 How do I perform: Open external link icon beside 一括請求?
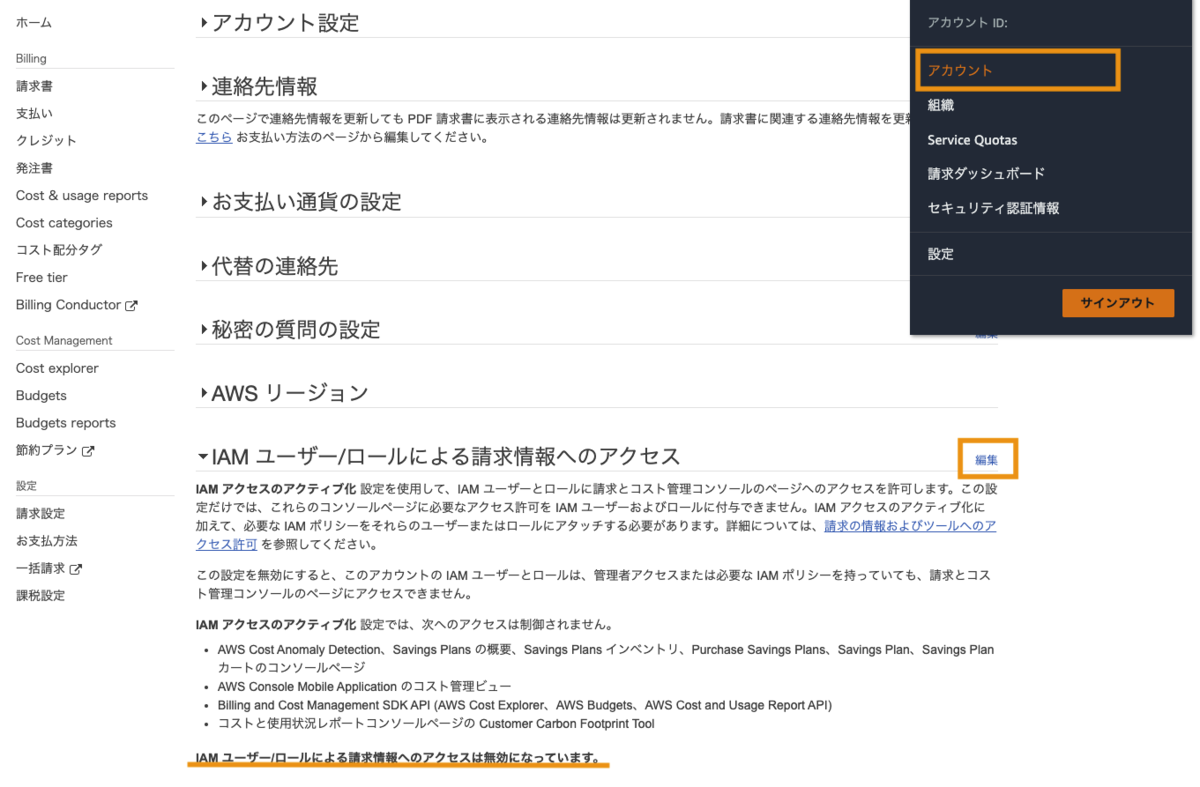pyautogui.click(x=76, y=569)
